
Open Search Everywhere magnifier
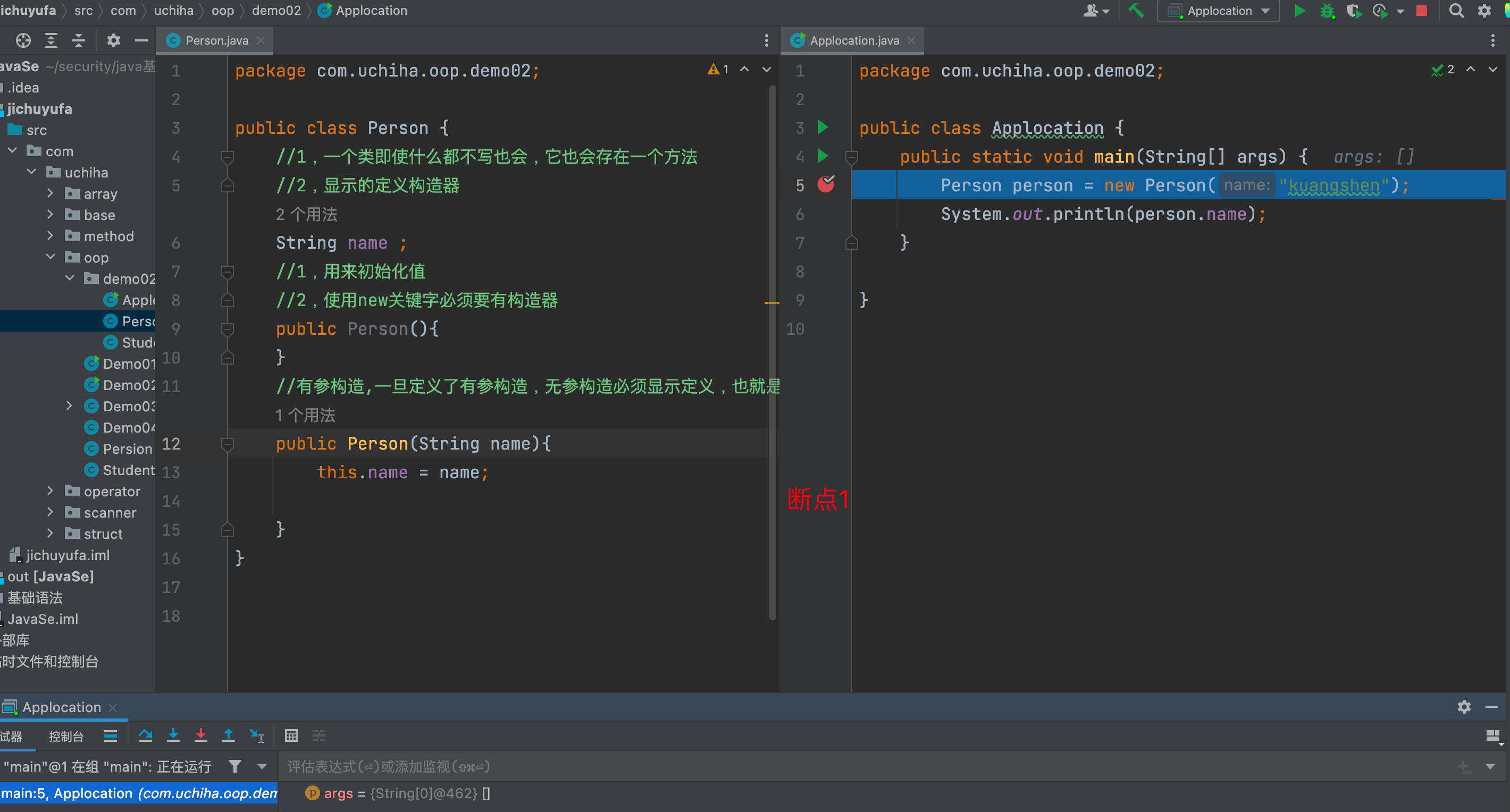pos(1456,11)
